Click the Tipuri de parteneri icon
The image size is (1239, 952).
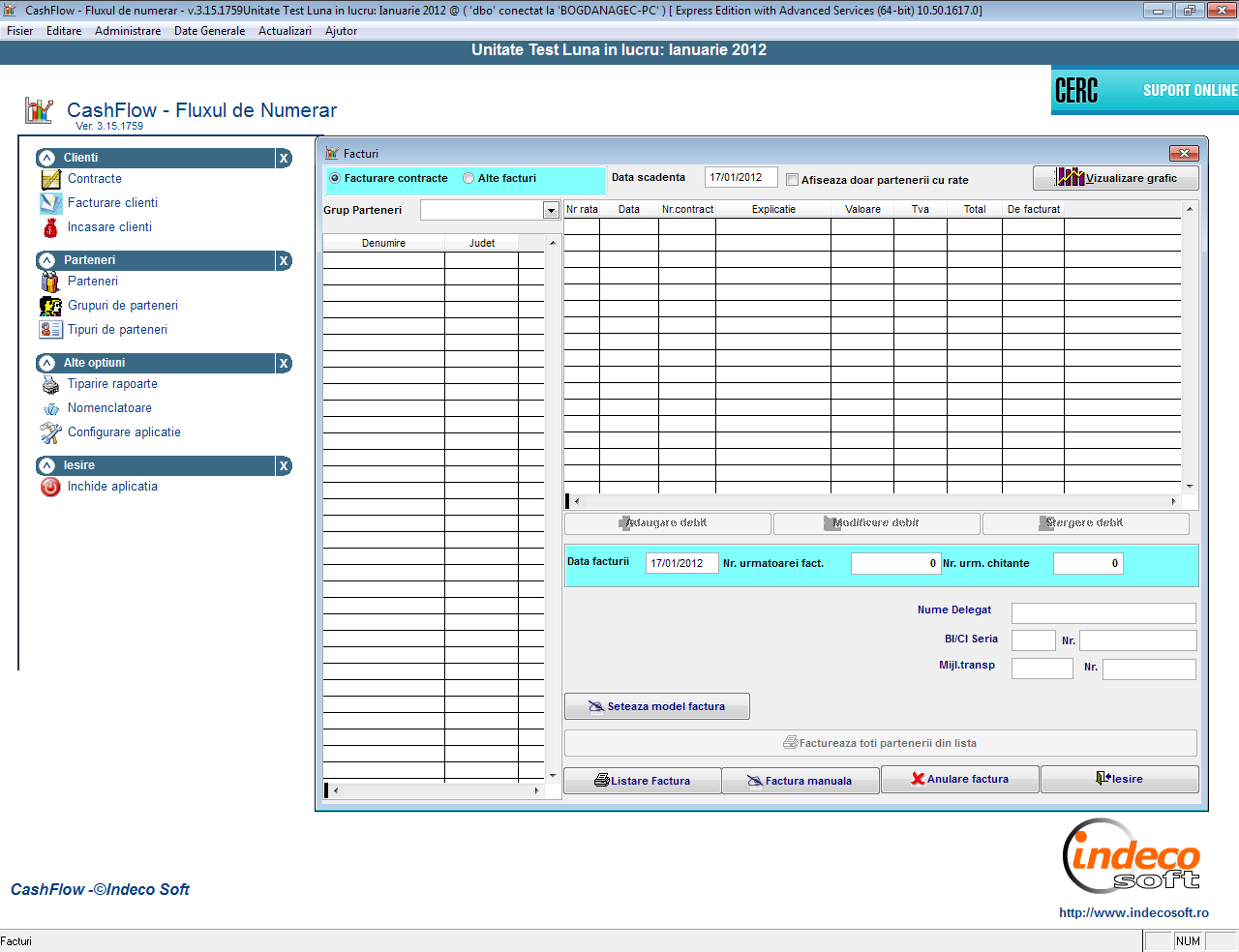(x=50, y=330)
